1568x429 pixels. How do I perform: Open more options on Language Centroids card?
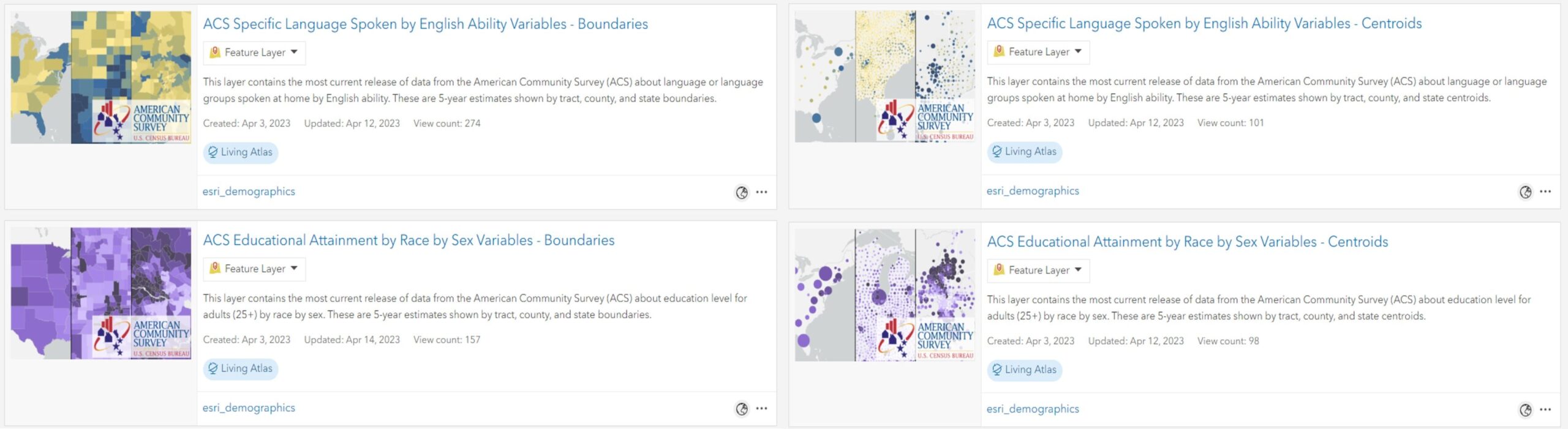1545,192
